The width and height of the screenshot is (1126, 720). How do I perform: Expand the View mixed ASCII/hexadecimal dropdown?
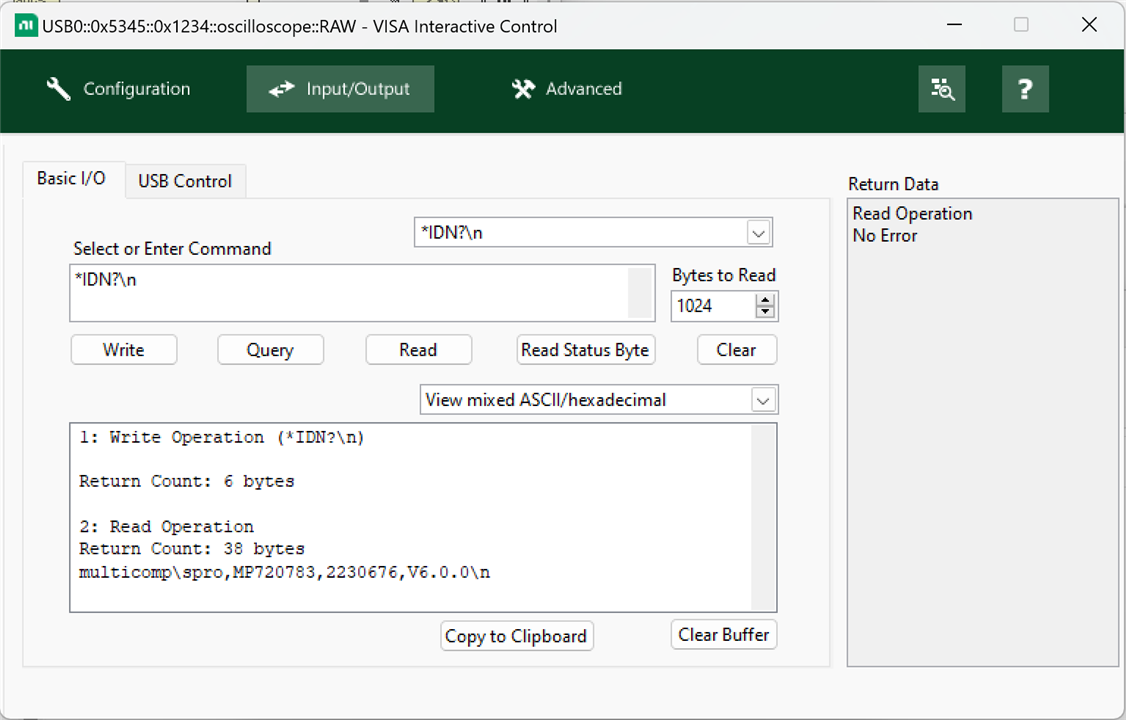tap(763, 400)
